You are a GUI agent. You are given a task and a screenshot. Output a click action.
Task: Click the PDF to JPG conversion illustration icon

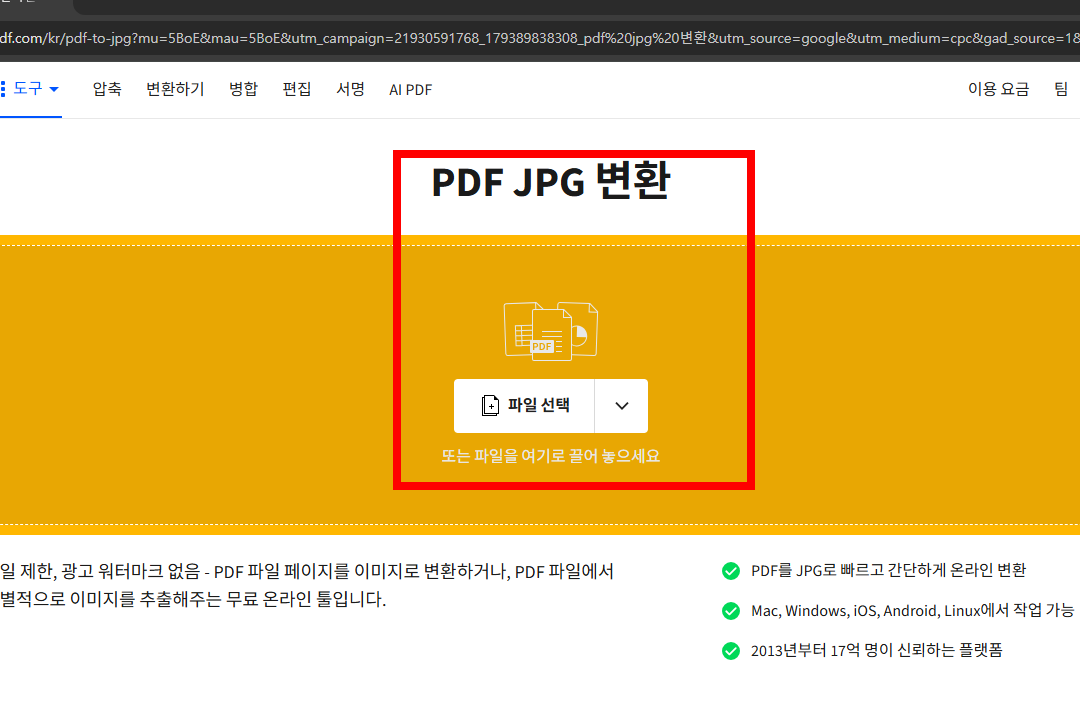[x=551, y=330]
